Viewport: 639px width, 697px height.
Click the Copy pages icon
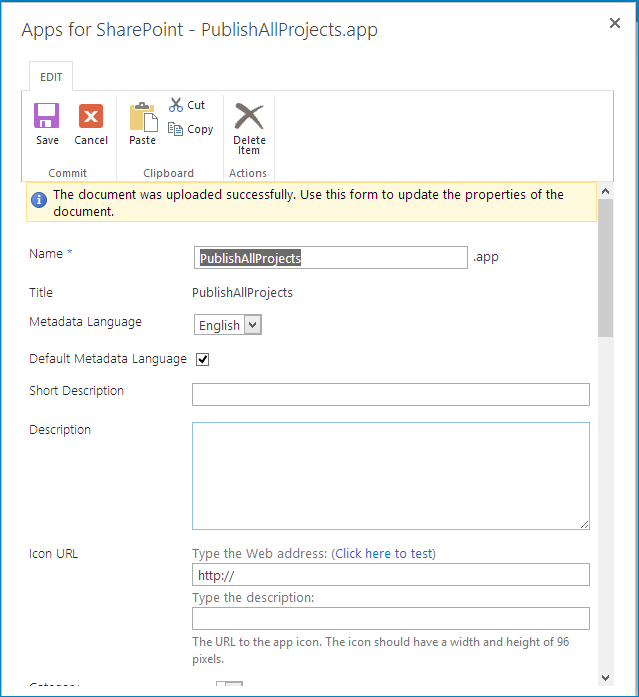175,129
